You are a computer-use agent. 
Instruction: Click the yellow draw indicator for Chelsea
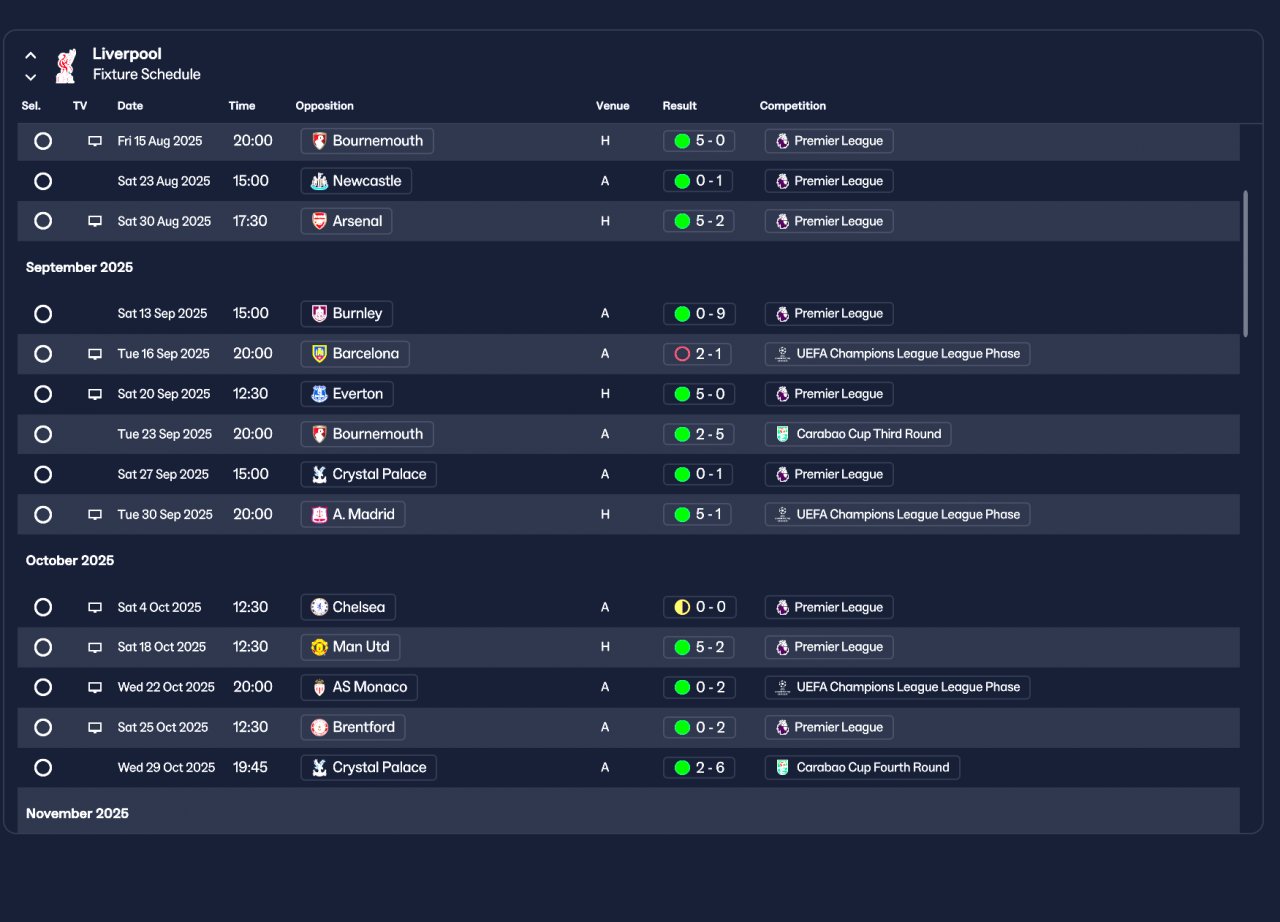pyautogui.click(x=682, y=607)
